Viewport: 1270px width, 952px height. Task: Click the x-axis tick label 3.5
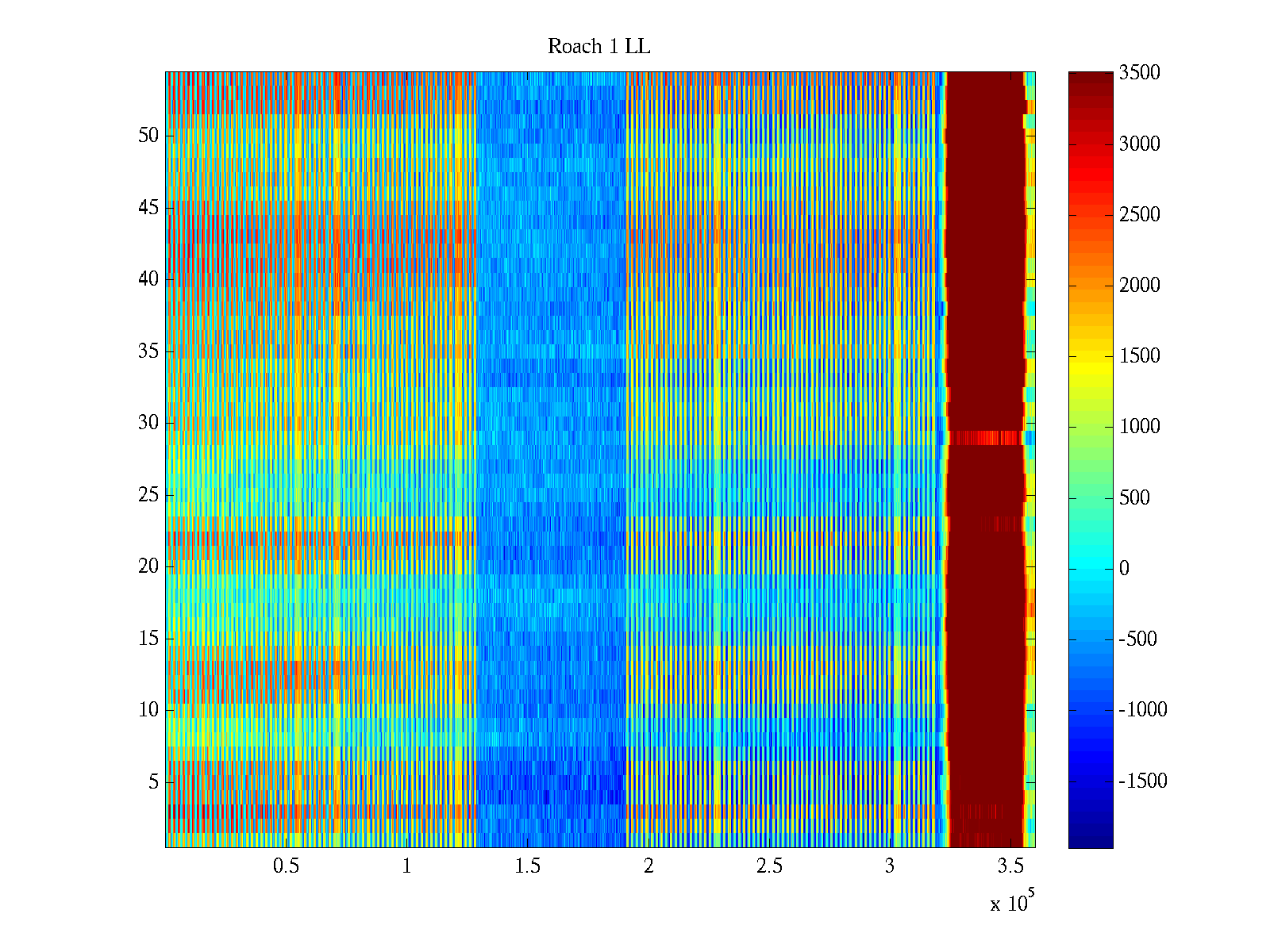[1010, 866]
